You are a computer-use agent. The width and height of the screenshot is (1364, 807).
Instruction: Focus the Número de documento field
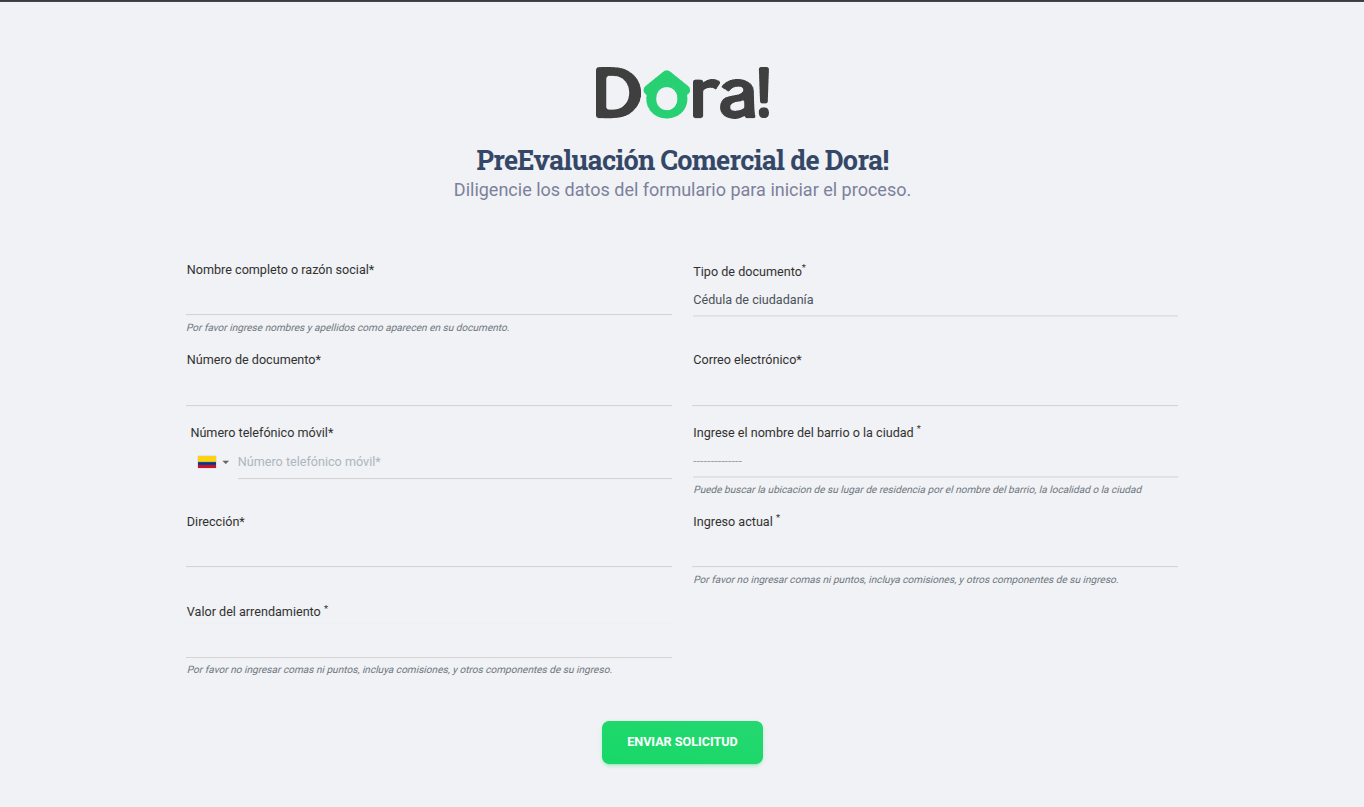tap(429, 390)
